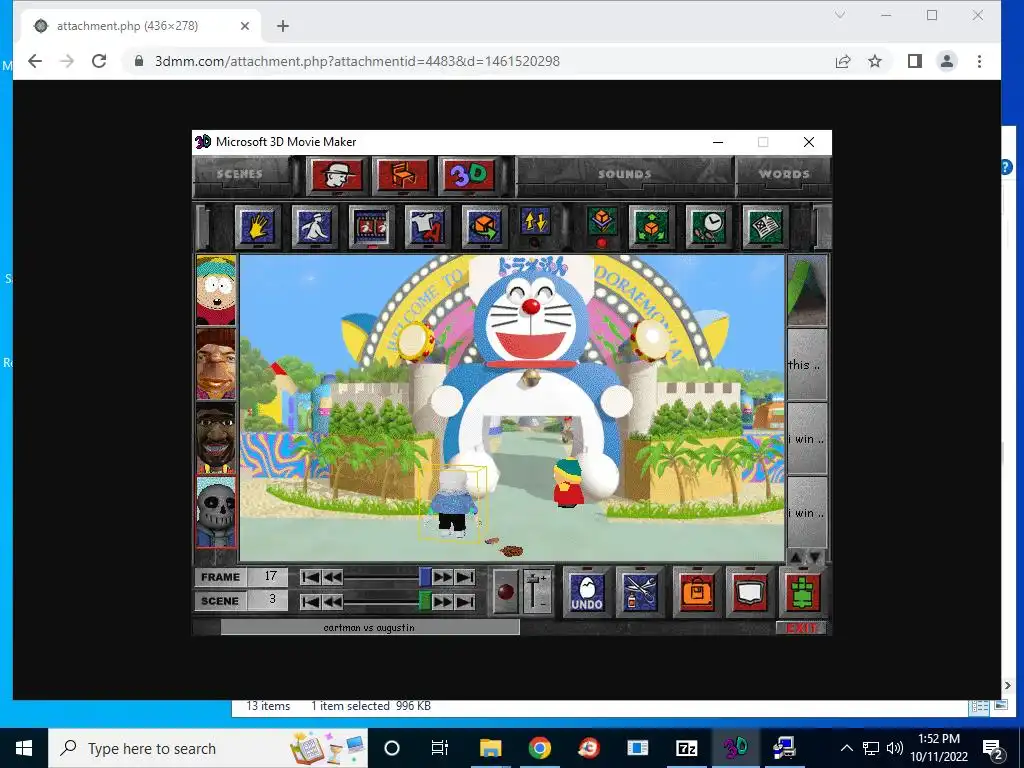1024x768 pixels.
Task: Open the Words menu button
Action: click(x=784, y=174)
